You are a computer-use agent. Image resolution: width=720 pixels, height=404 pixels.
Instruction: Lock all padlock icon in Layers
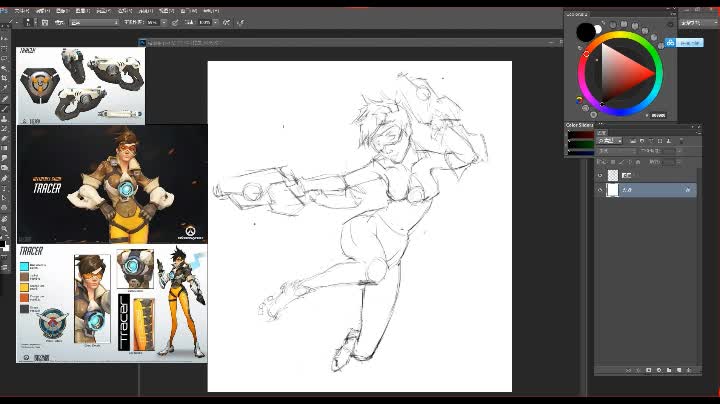click(638, 162)
